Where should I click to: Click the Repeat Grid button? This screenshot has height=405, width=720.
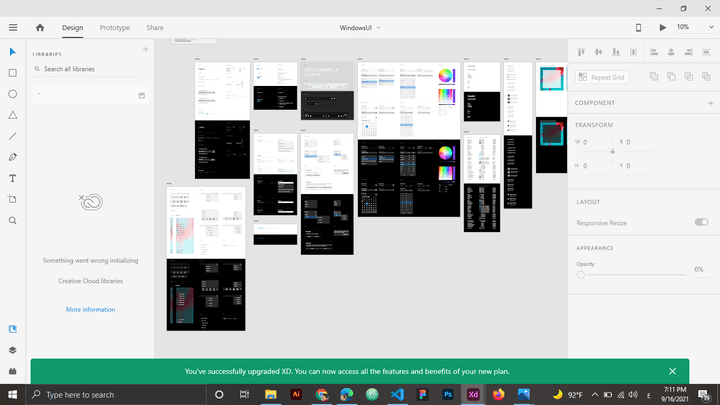coord(602,77)
